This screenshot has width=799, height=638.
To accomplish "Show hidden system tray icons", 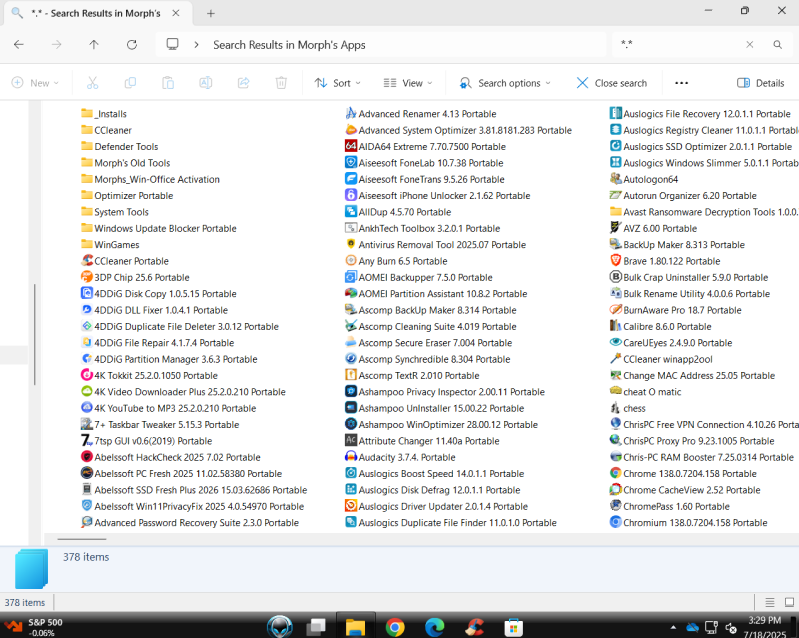I will (x=673, y=627).
